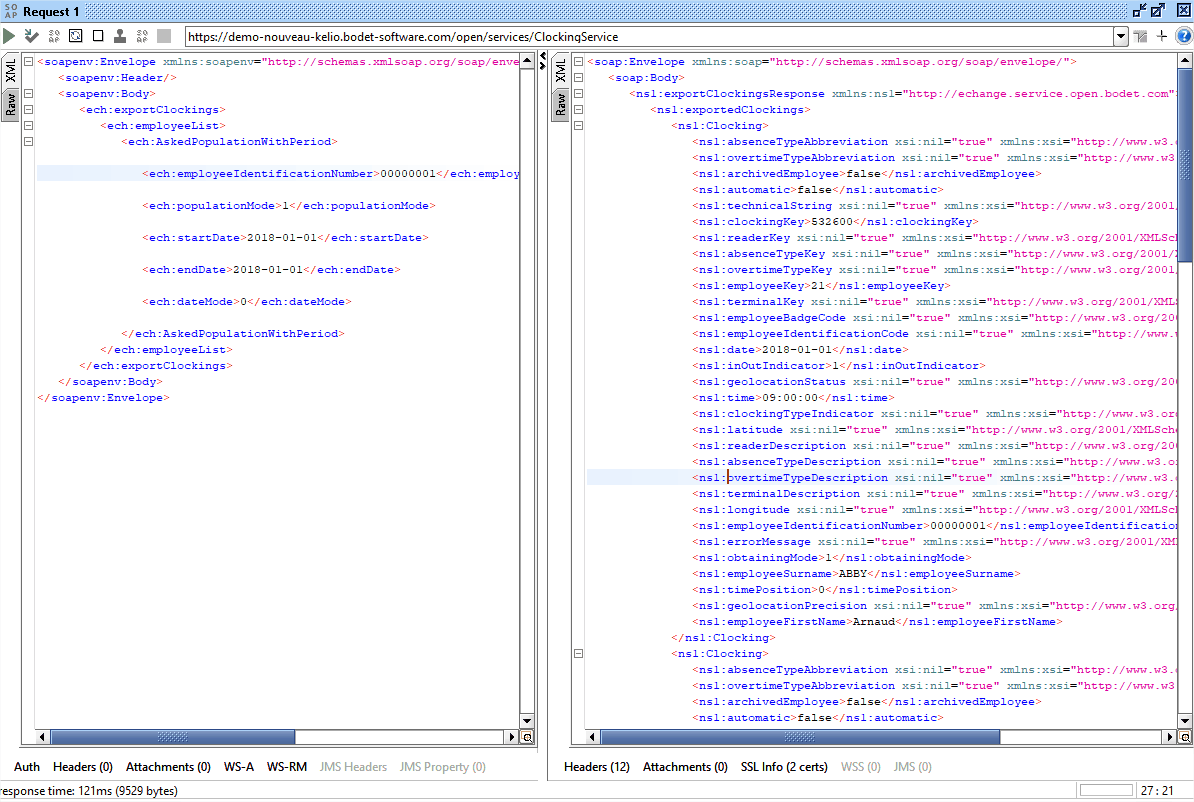1194x802 pixels.
Task: Recreate the default request with circular-arrows icon
Action: point(75,36)
